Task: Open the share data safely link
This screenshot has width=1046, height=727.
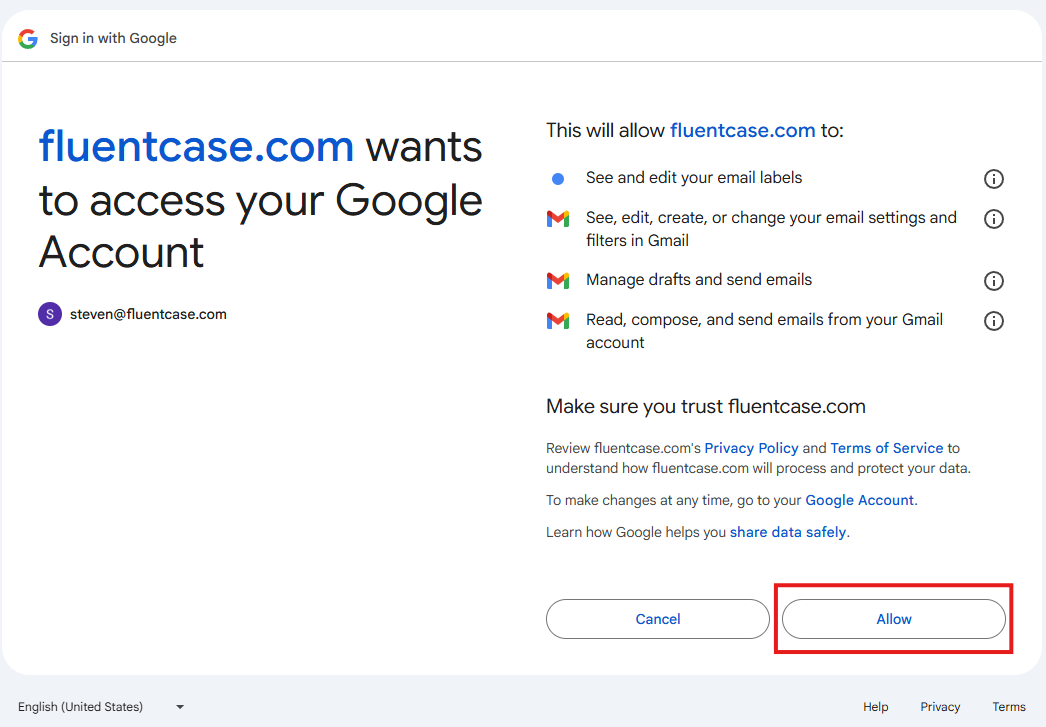Action: 788,532
